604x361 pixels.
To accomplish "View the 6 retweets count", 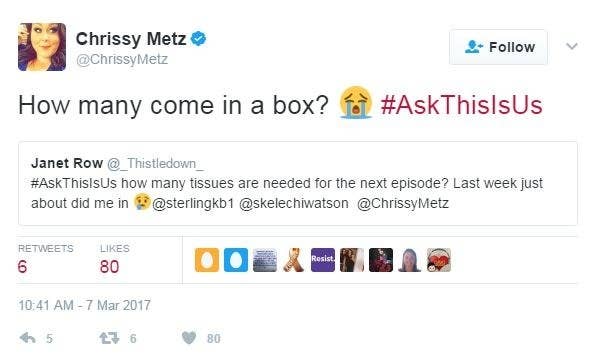I will 22,267.
